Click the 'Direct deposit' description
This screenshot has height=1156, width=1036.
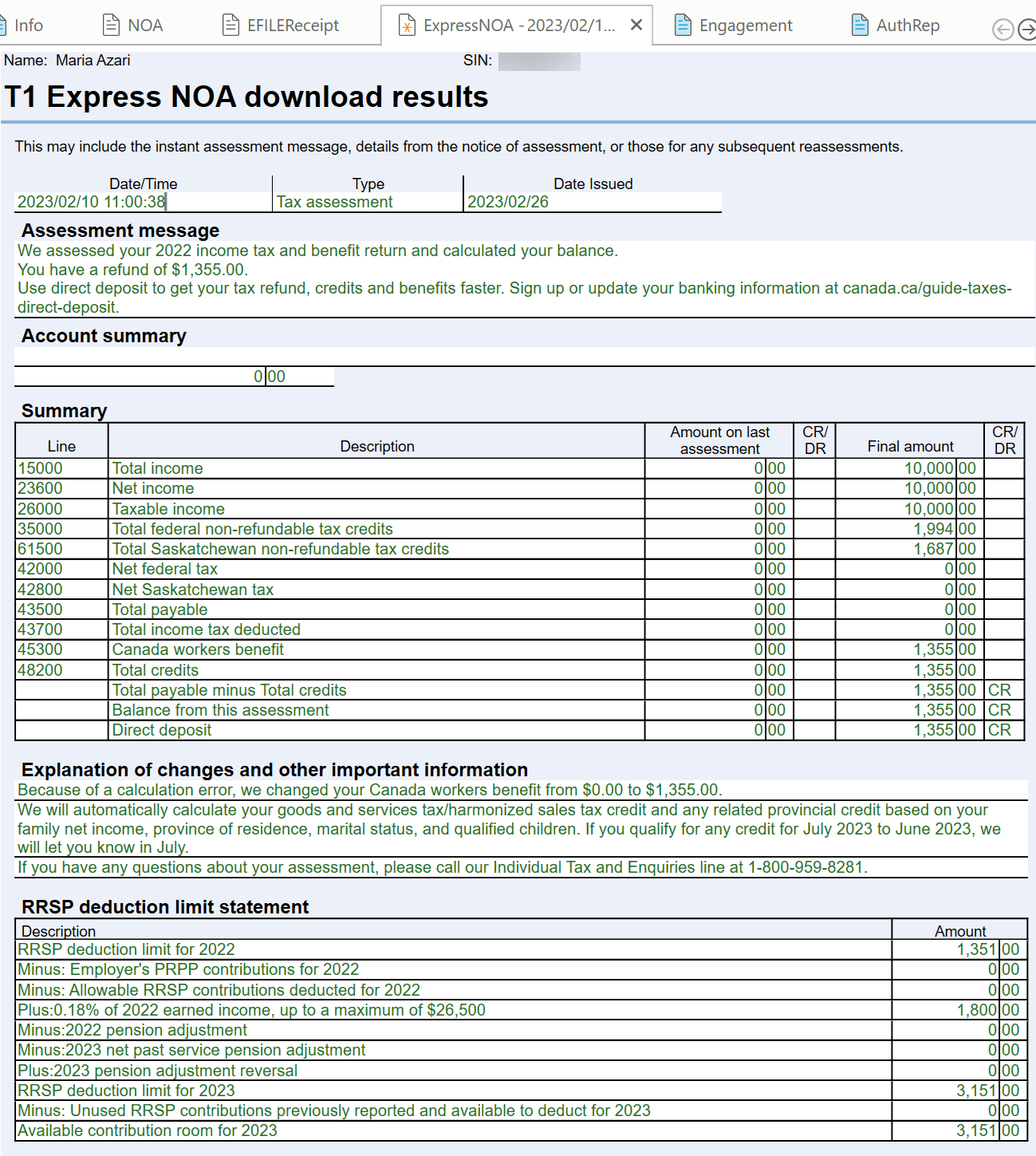162,730
